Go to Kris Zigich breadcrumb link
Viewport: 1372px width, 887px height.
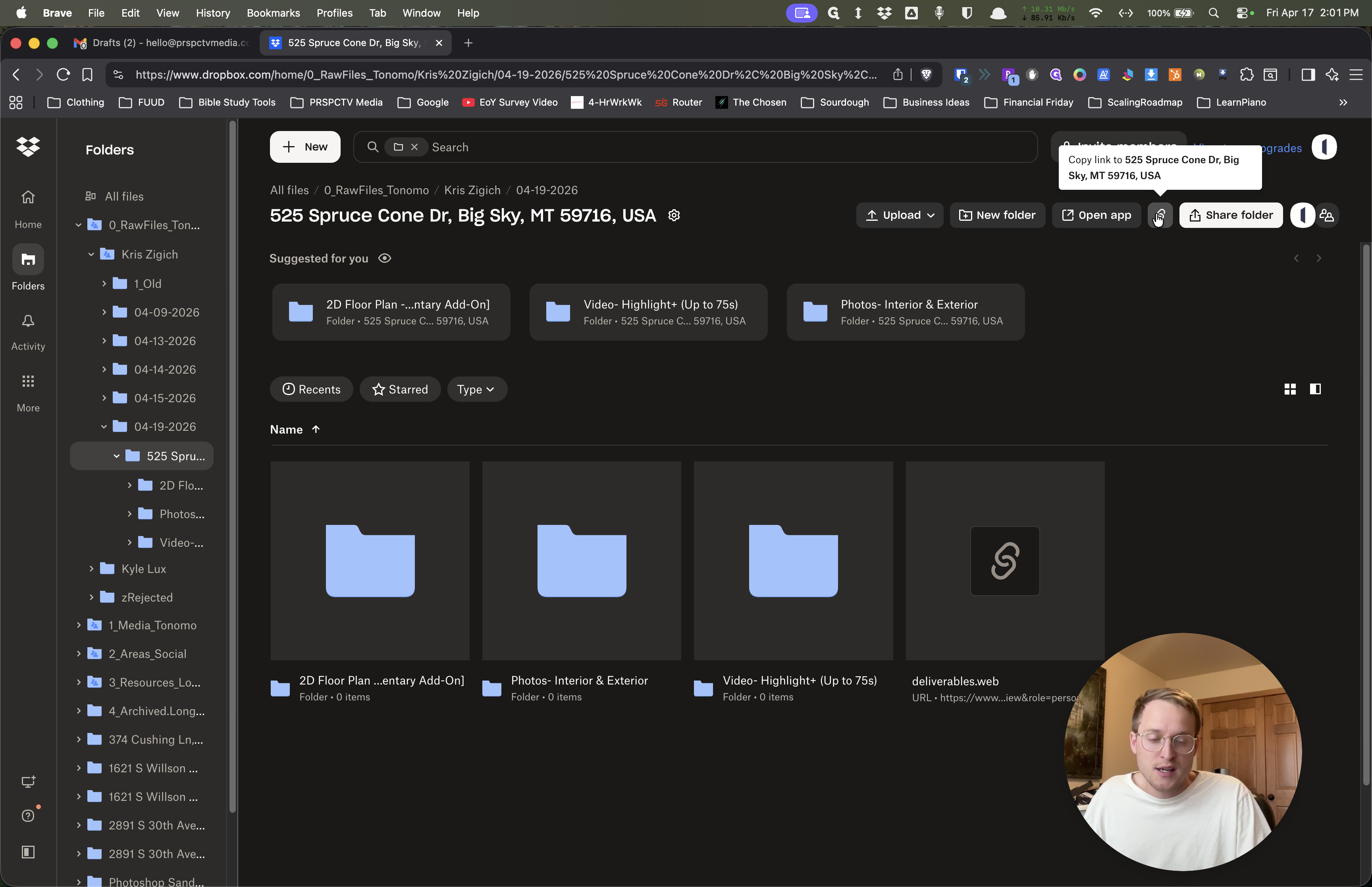[472, 190]
